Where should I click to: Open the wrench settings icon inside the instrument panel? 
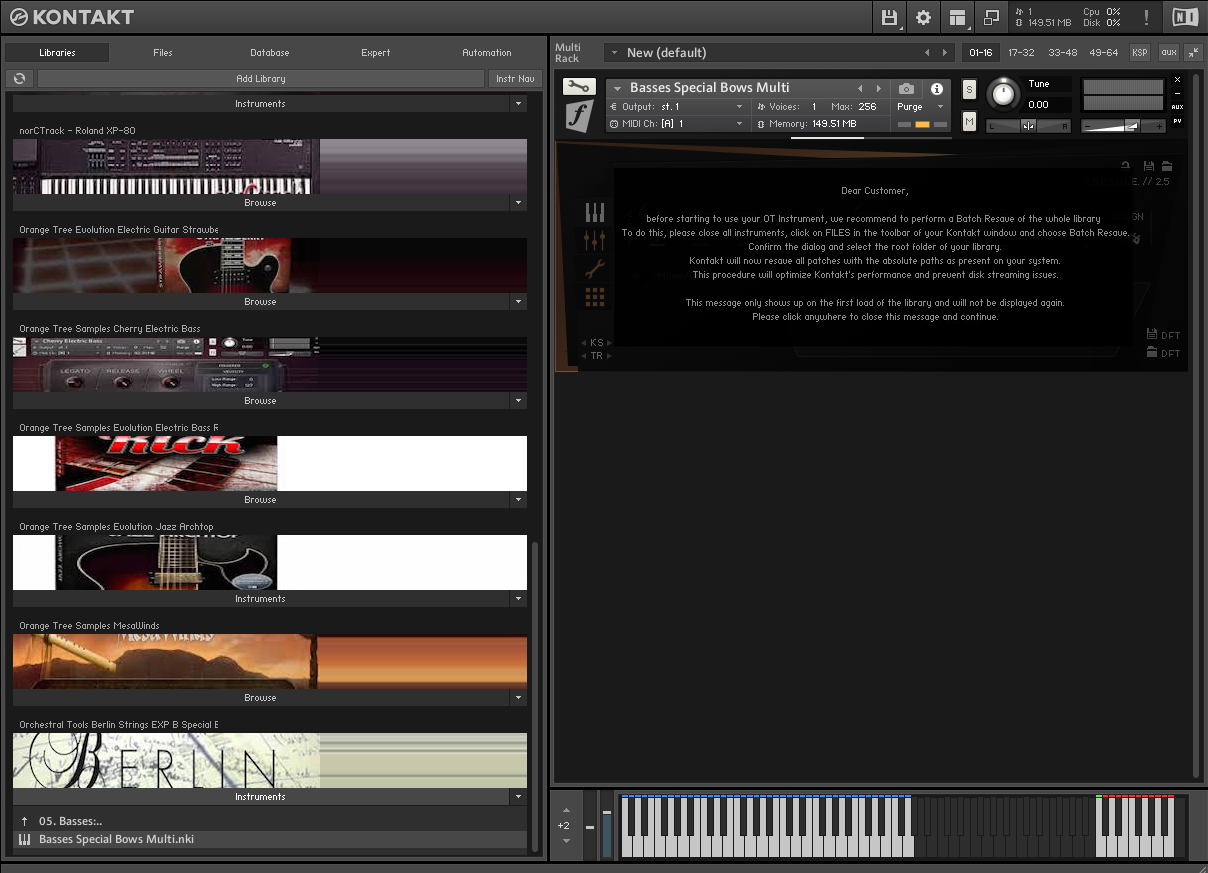click(595, 268)
